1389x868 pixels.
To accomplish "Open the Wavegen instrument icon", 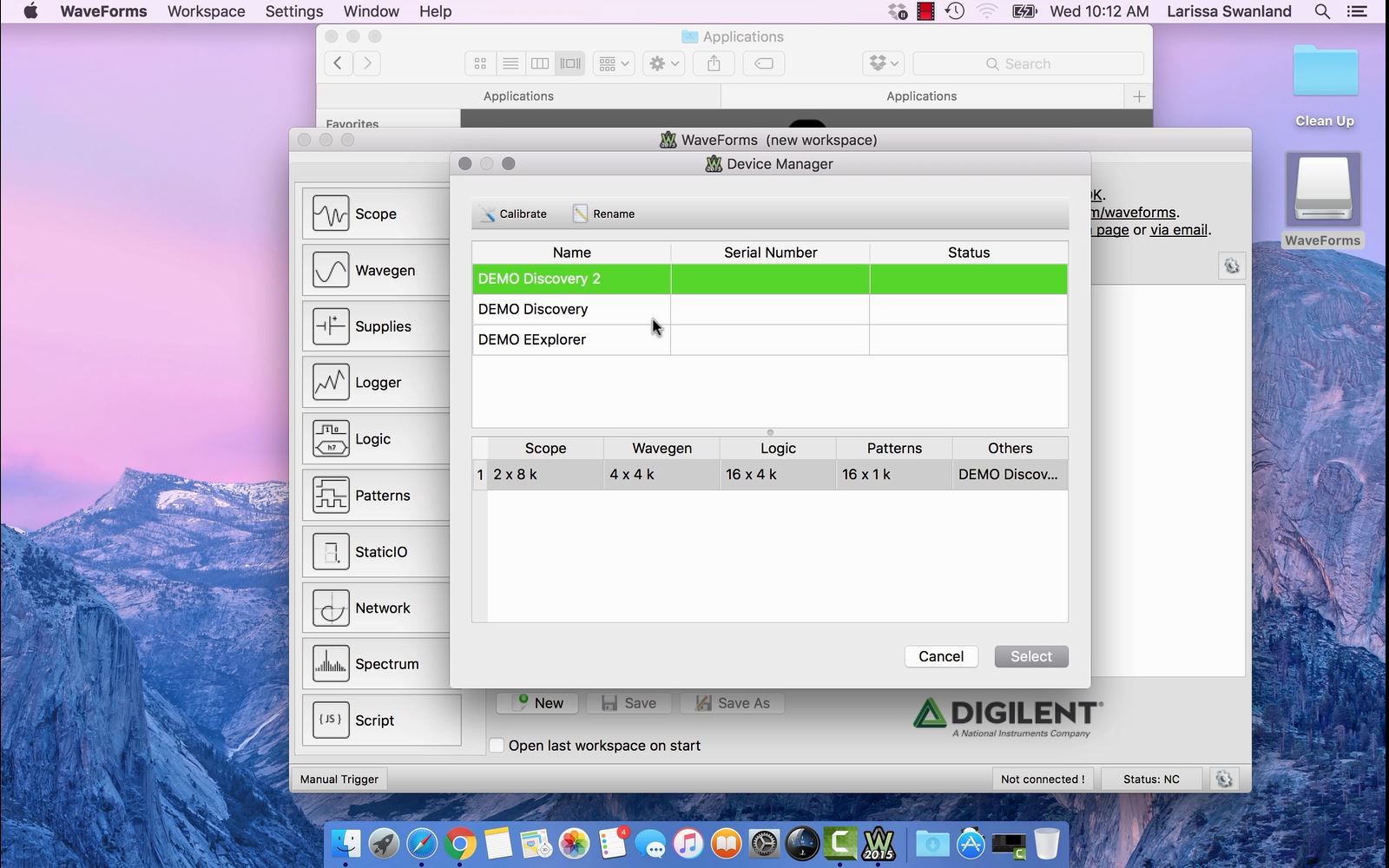I will [331, 270].
